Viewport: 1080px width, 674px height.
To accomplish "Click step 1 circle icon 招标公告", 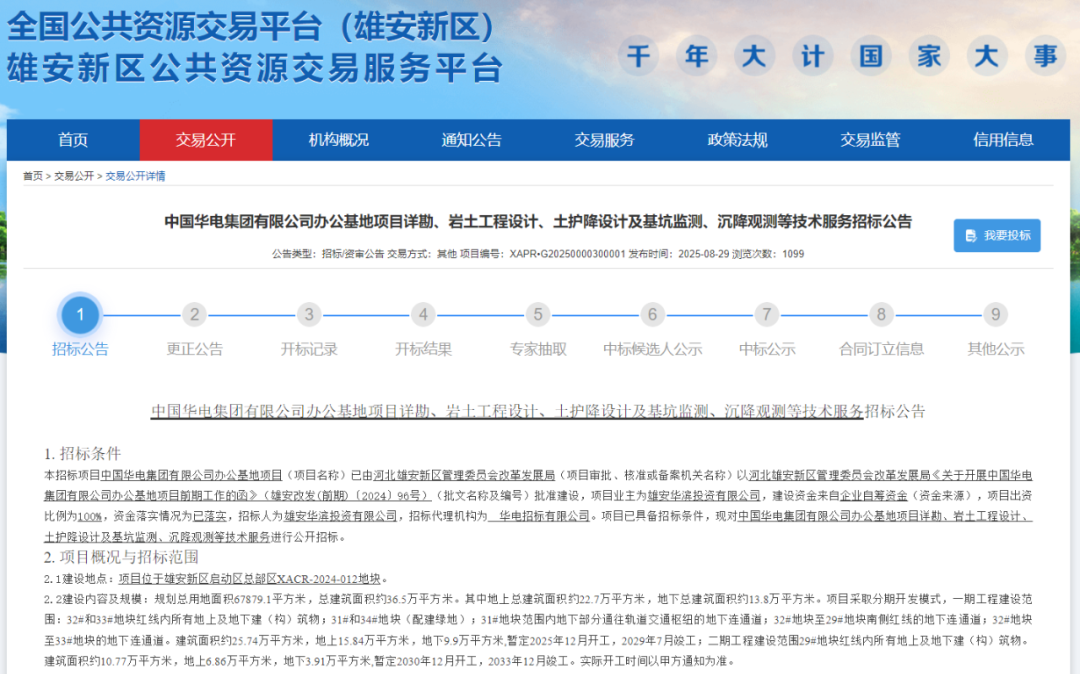I will click(80, 315).
